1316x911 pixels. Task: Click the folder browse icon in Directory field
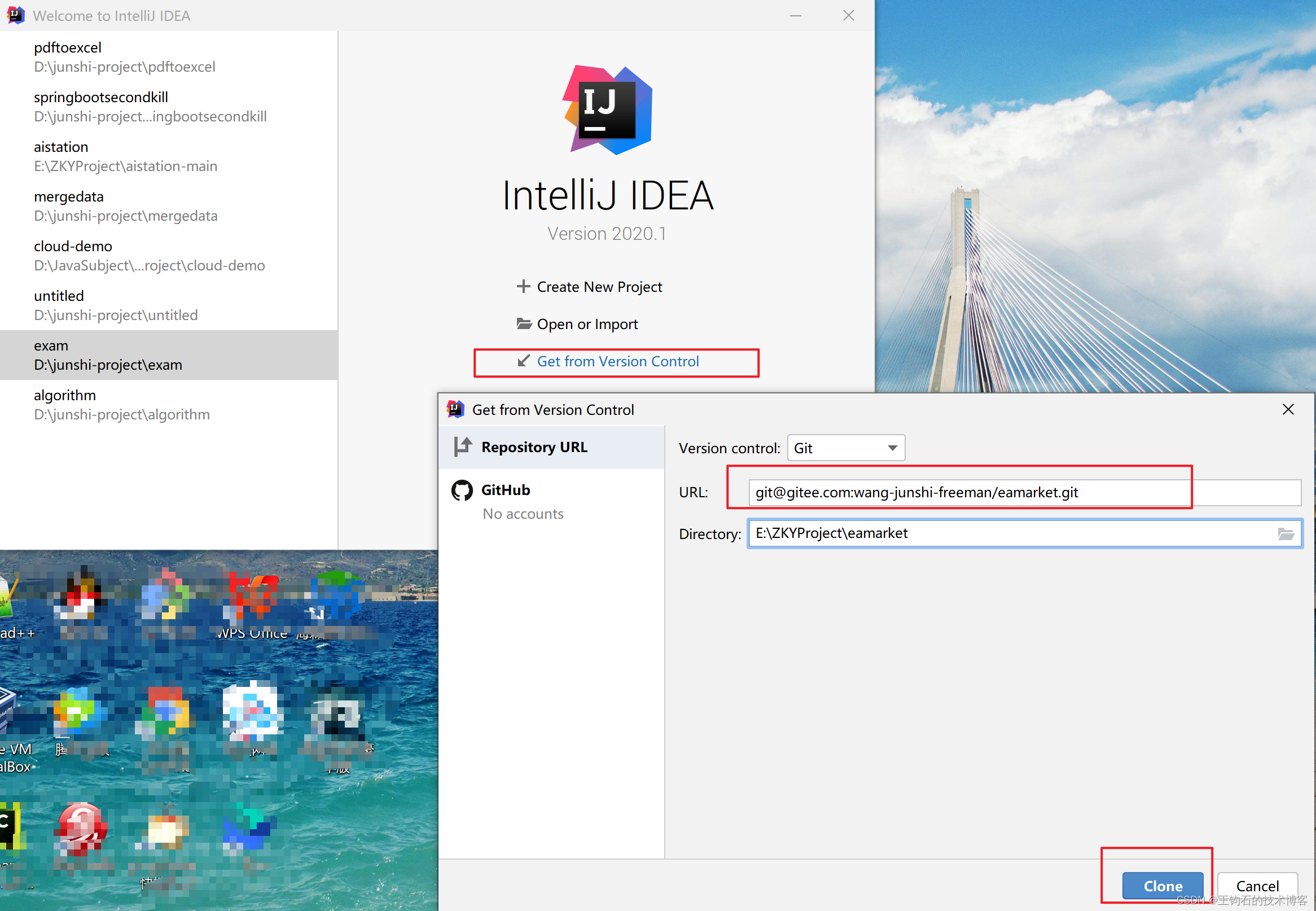tap(1285, 534)
